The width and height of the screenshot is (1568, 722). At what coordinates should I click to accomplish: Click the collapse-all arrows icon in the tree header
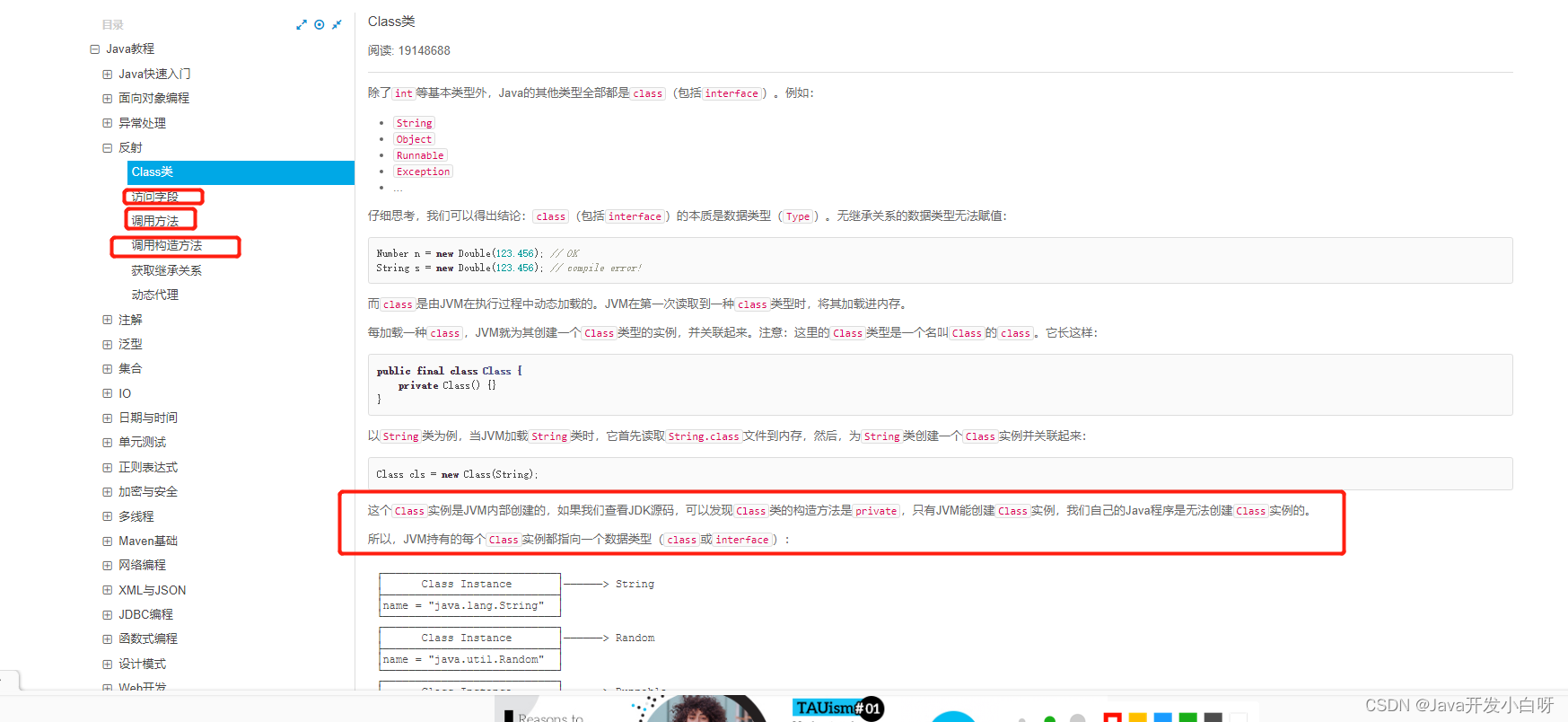pyautogui.click(x=337, y=25)
